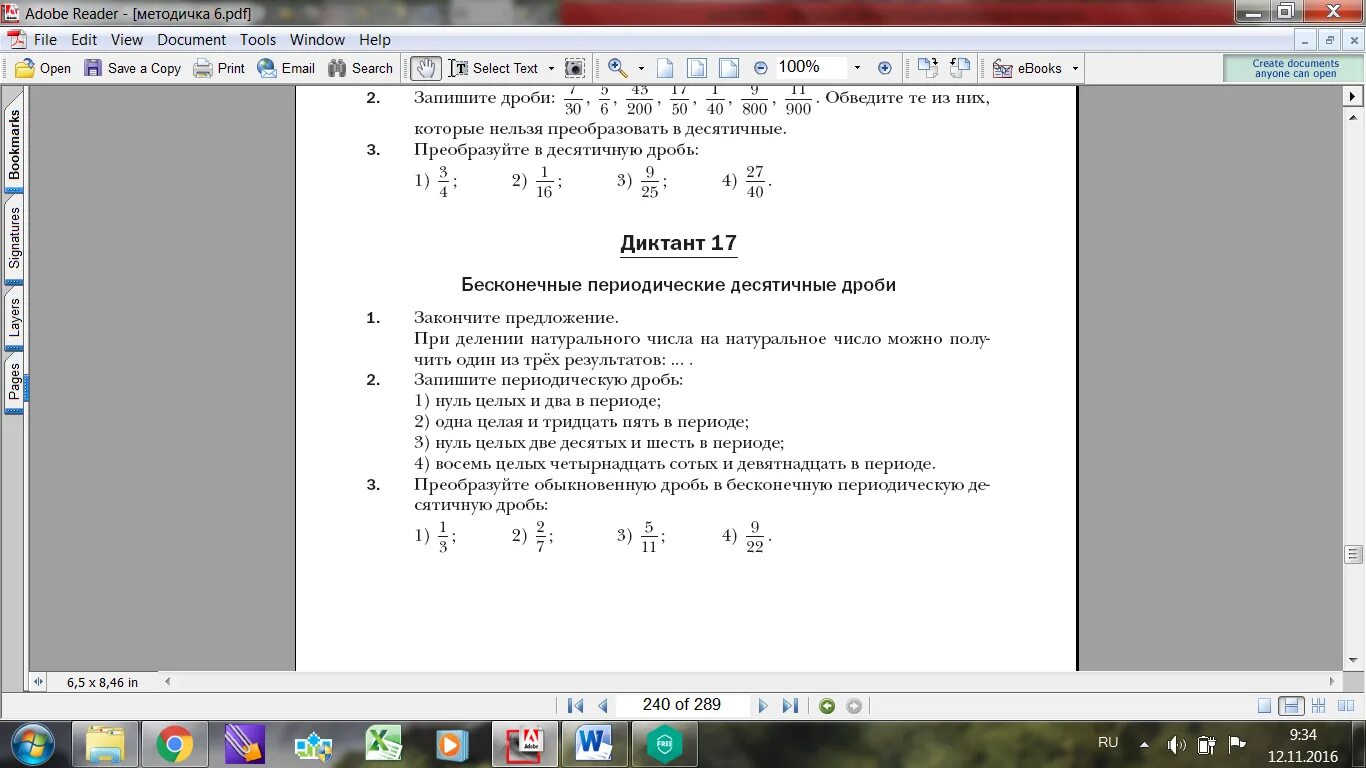This screenshot has width=1366, height=768.
Task: Open the eBooks toolbar button
Action: pyautogui.click(x=1027, y=68)
